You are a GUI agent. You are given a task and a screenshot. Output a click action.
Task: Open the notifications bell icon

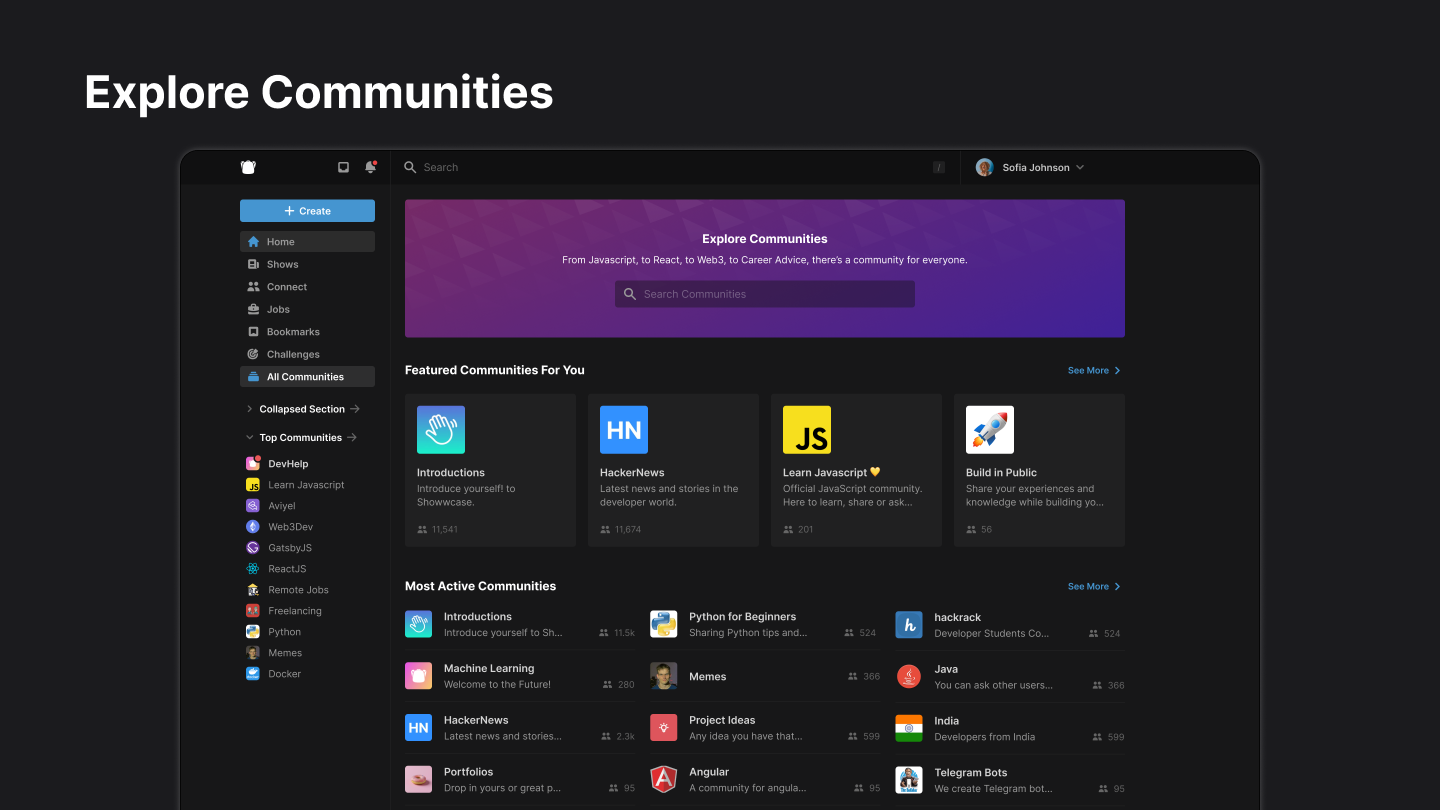pyautogui.click(x=371, y=167)
